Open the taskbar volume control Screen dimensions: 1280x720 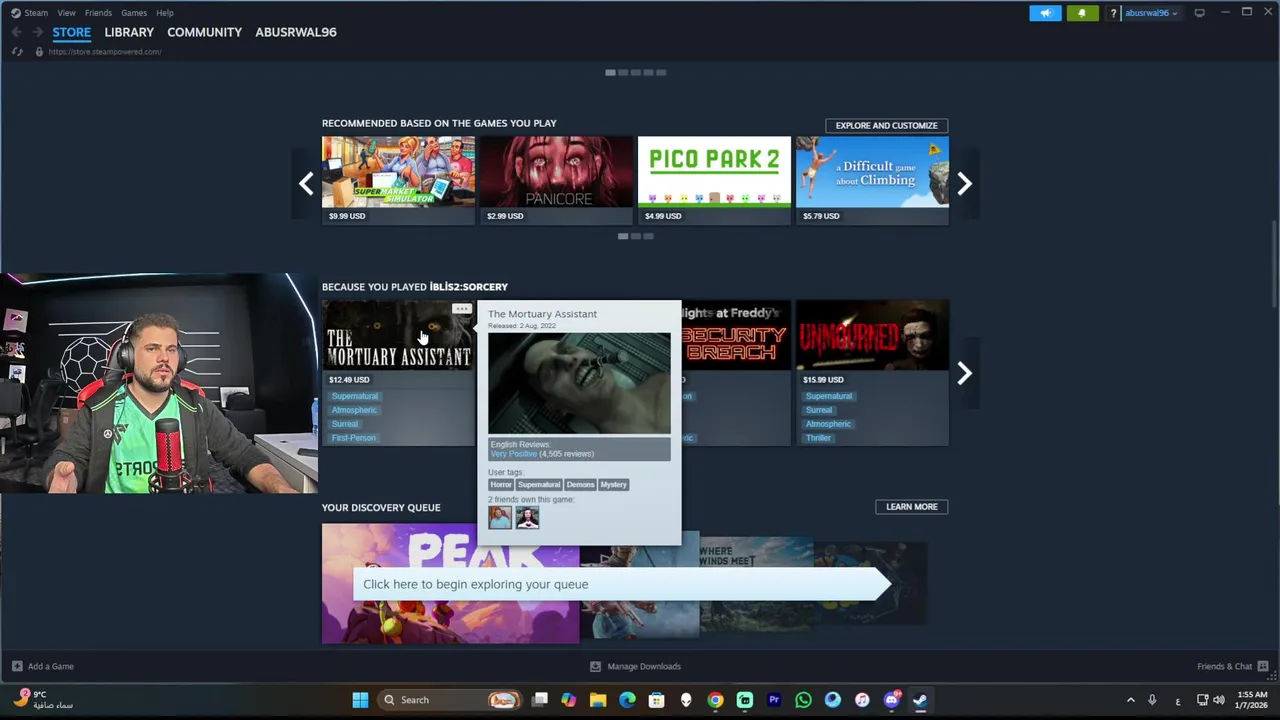[x=1218, y=700]
